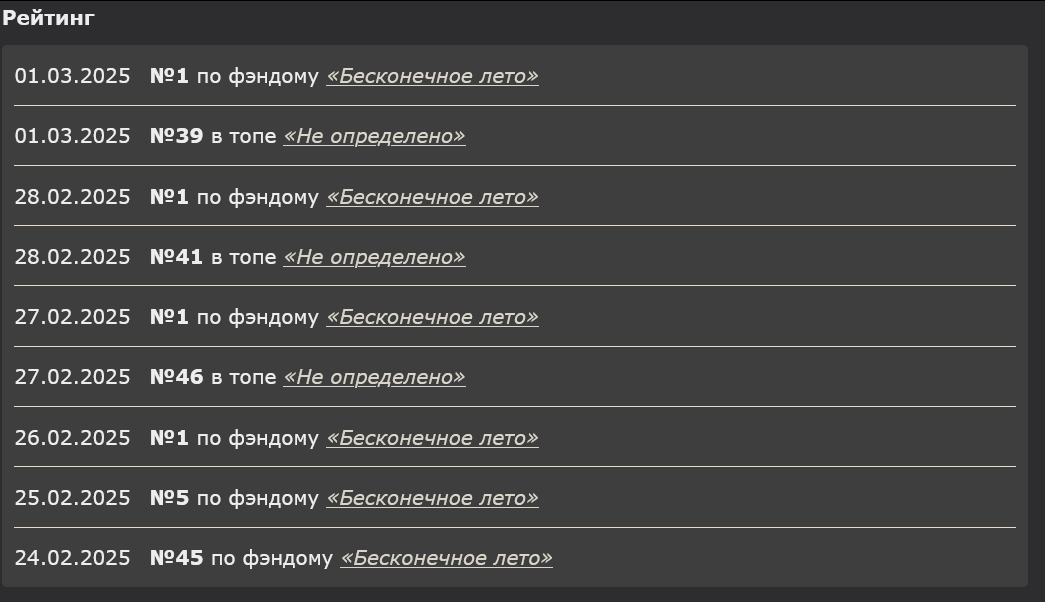Click the №1 label in 26.02.2025 row
Screen dimensions: 1045x602
coord(169,438)
